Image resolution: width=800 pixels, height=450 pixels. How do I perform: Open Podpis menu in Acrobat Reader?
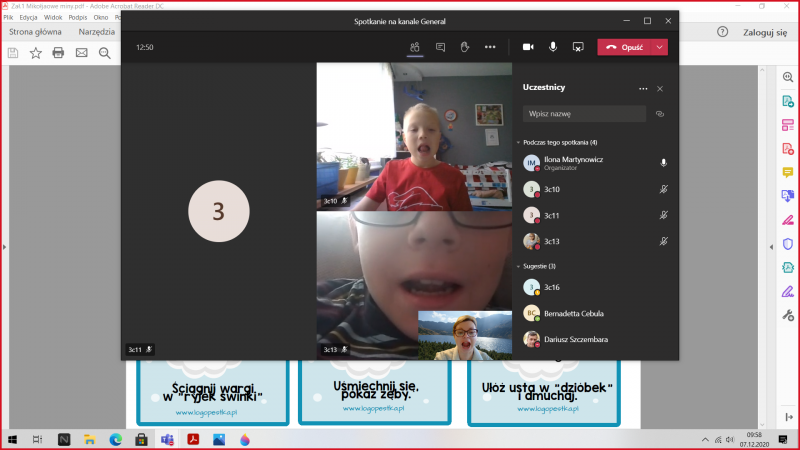point(78,17)
